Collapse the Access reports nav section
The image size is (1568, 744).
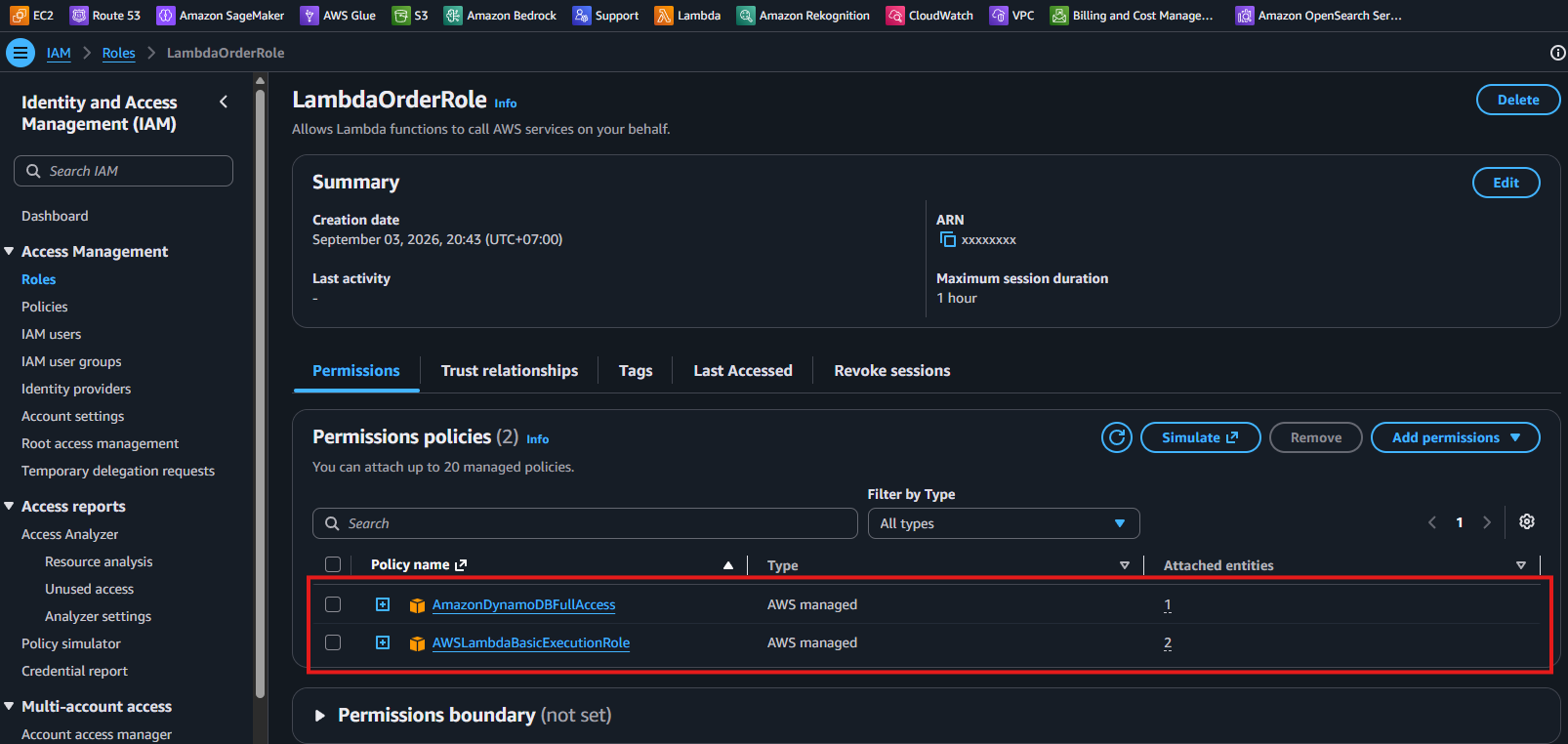coord(9,507)
